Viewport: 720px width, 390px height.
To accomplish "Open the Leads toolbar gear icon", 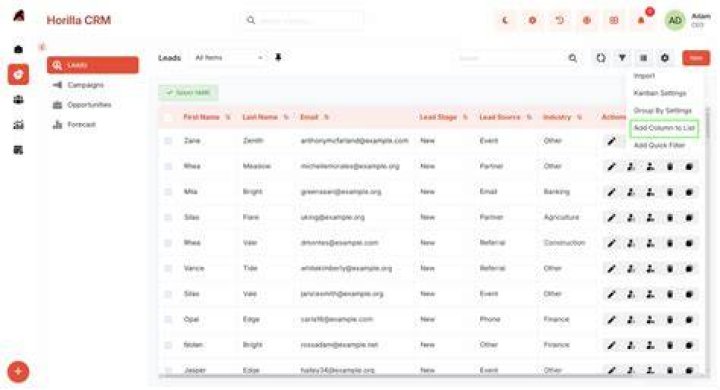I will 664,58.
